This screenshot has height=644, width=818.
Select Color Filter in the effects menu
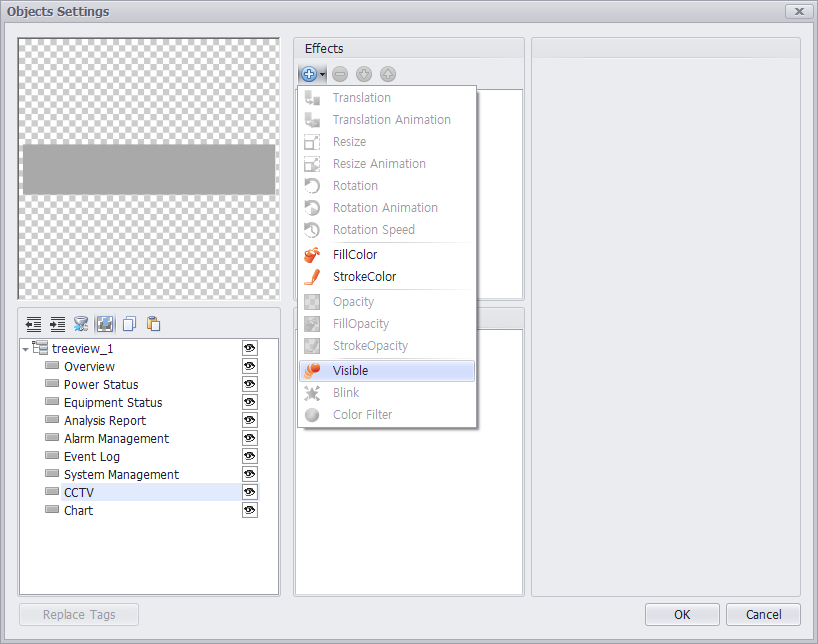387,414
